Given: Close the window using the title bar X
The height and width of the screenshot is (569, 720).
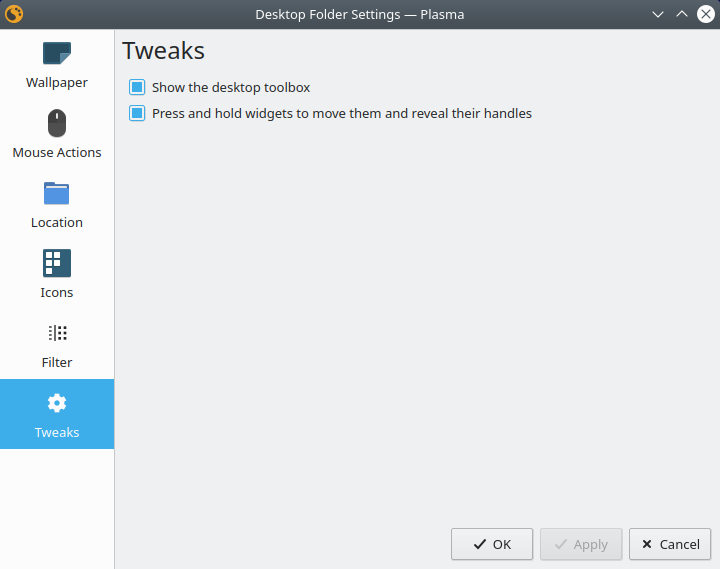Looking at the screenshot, I should click(x=704, y=14).
